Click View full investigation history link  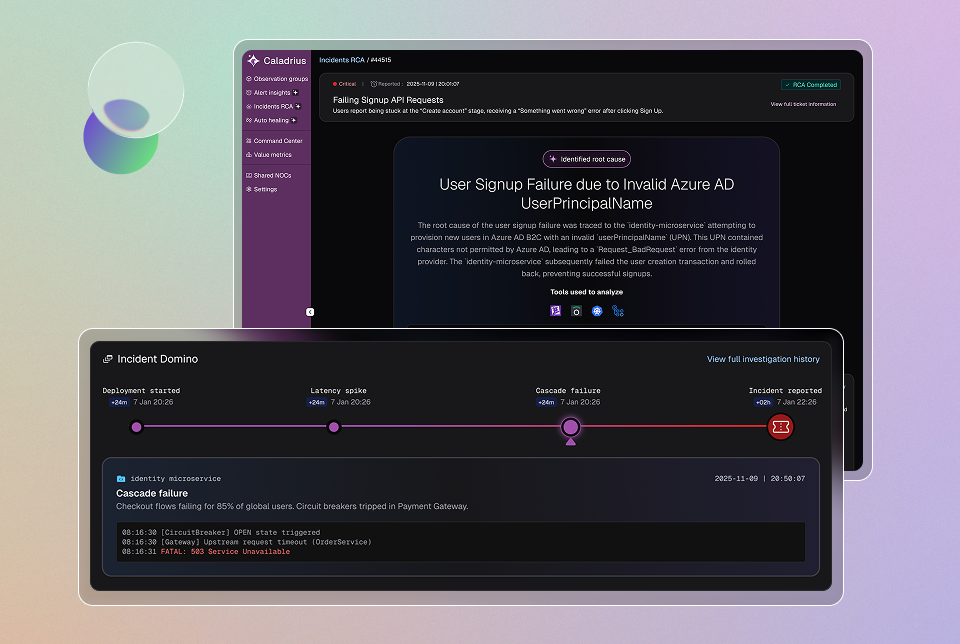763,359
